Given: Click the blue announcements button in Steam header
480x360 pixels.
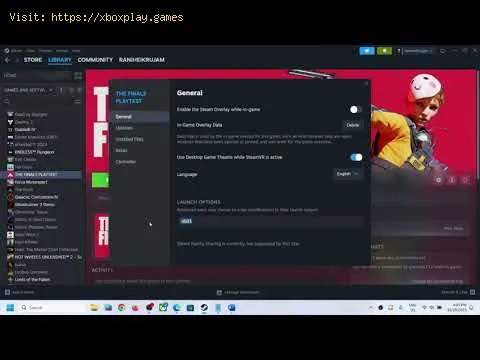Looking at the screenshot, I should pos(367,51).
